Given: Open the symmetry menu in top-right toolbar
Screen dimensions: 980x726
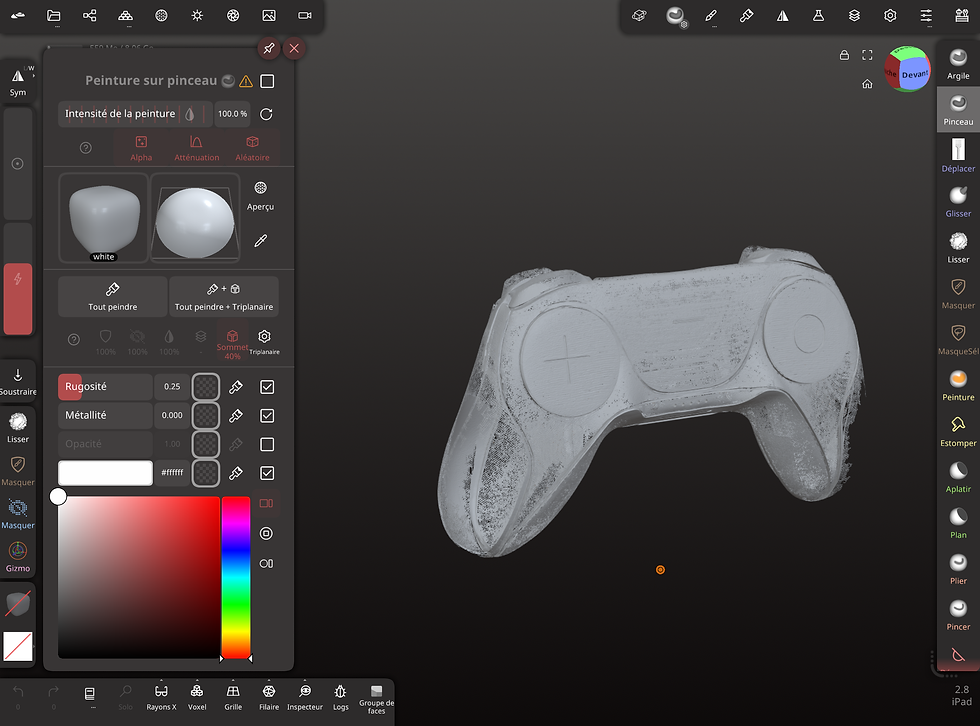Looking at the screenshot, I should [x=782, y=16].
